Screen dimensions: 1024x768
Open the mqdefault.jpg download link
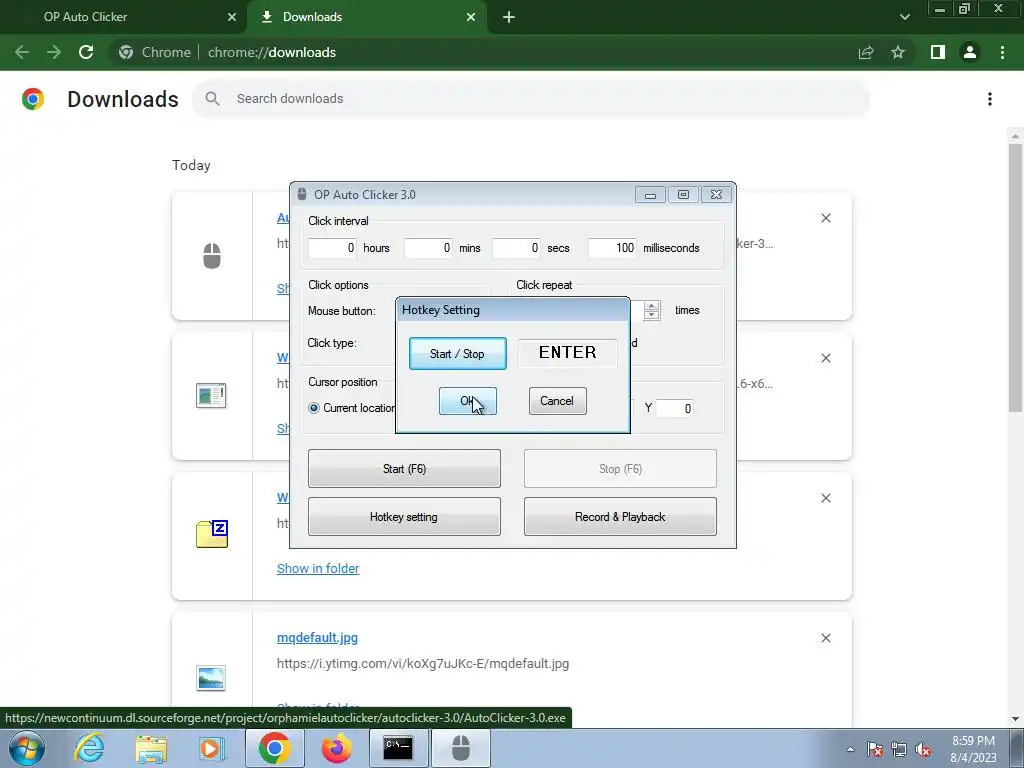click(x=317, y=637)
